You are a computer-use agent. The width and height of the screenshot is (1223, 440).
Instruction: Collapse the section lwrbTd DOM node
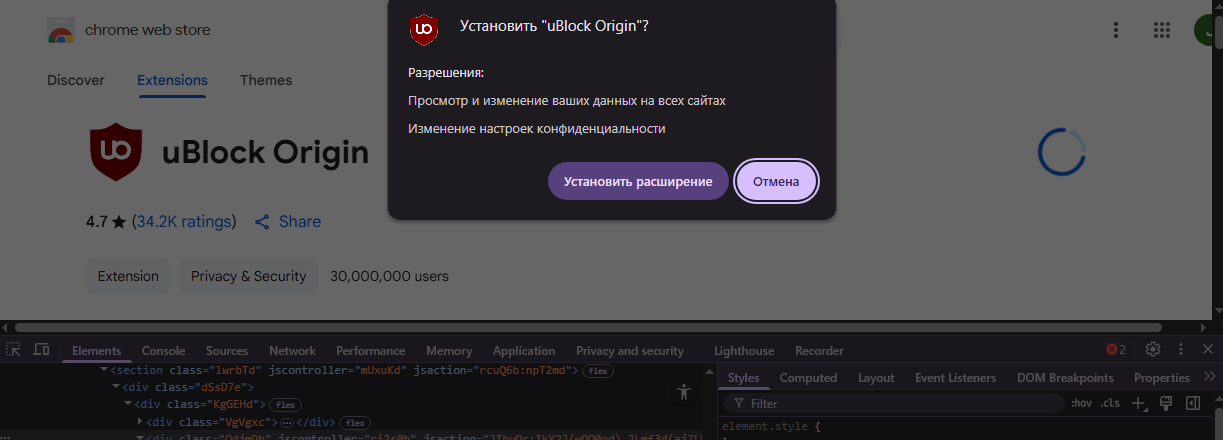click(103, 371)
